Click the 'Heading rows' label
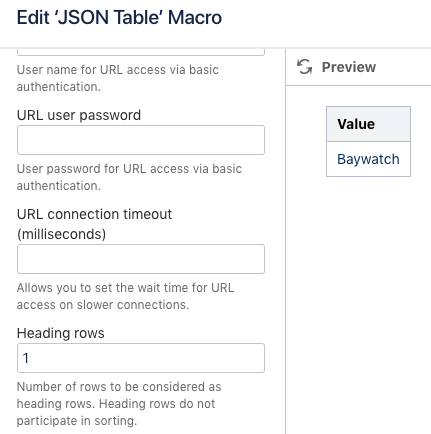 coord(61,333)
